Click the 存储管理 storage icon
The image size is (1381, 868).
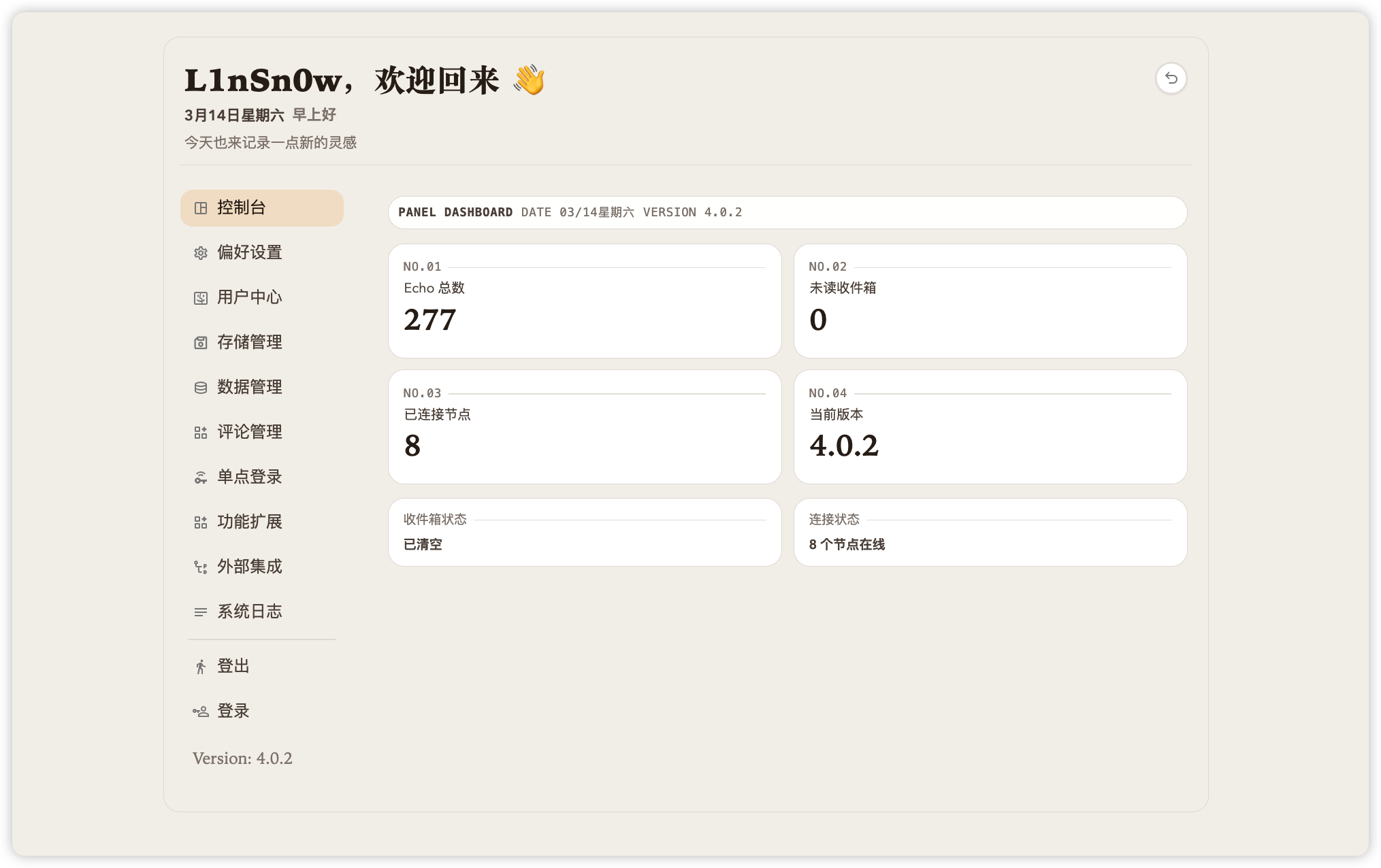tap(201, 343)
